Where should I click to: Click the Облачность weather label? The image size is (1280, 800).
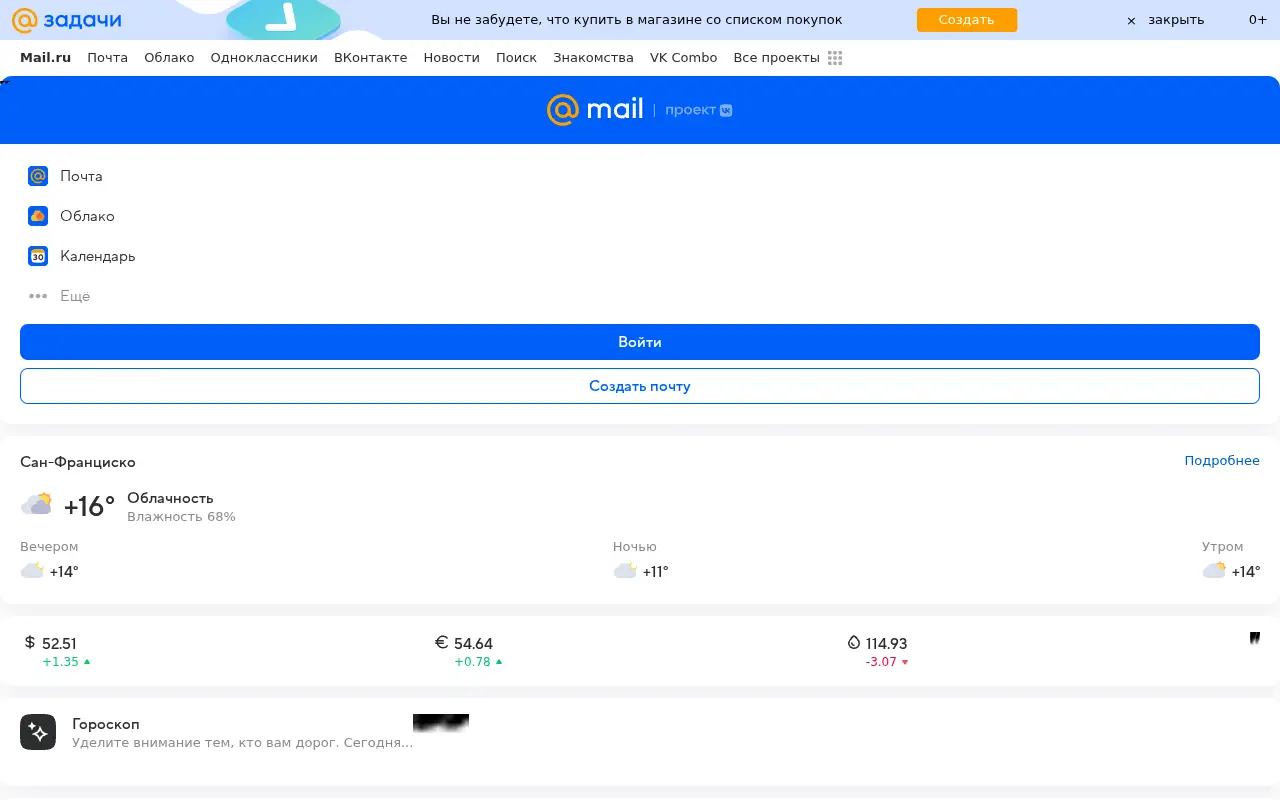point(170,498)
